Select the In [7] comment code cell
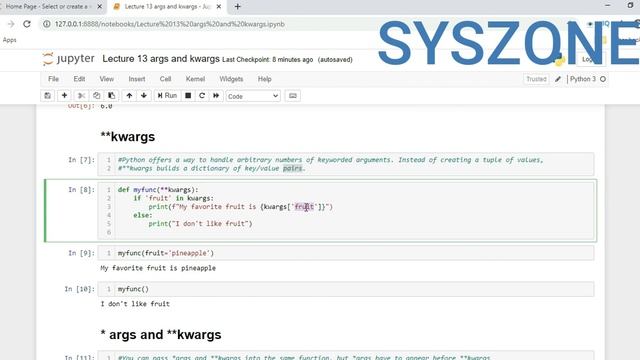This screenshot has width=640, height=360. coord(346,164)
